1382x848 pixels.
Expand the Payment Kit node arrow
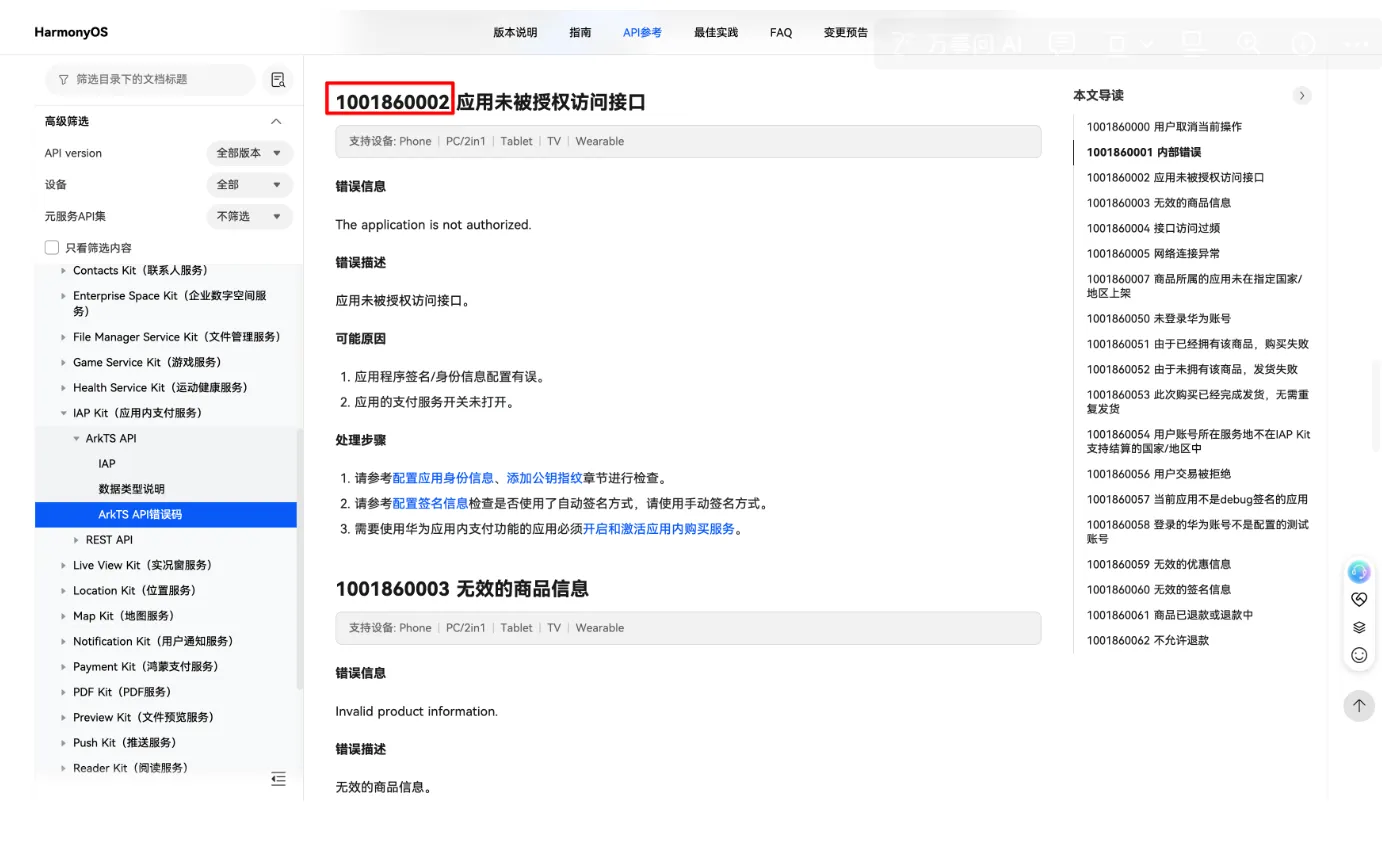click(x=64, y=667)
